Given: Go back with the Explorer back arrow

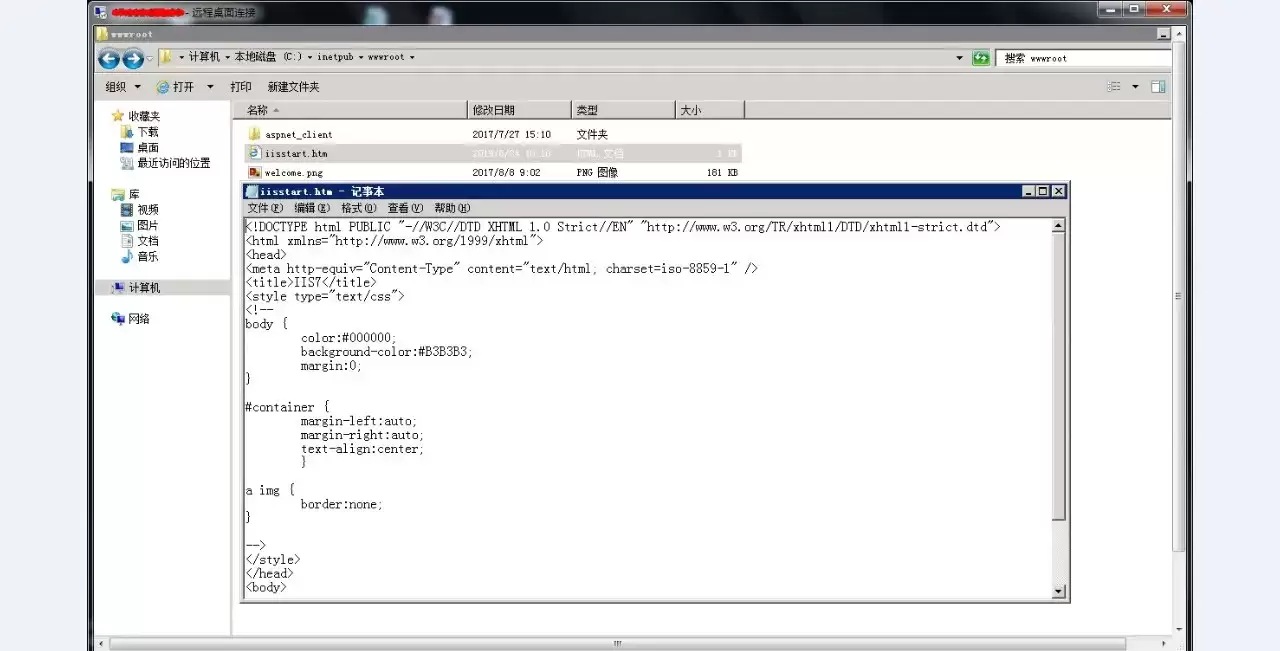Looking at the screenshot, I should tap(109, 58).
